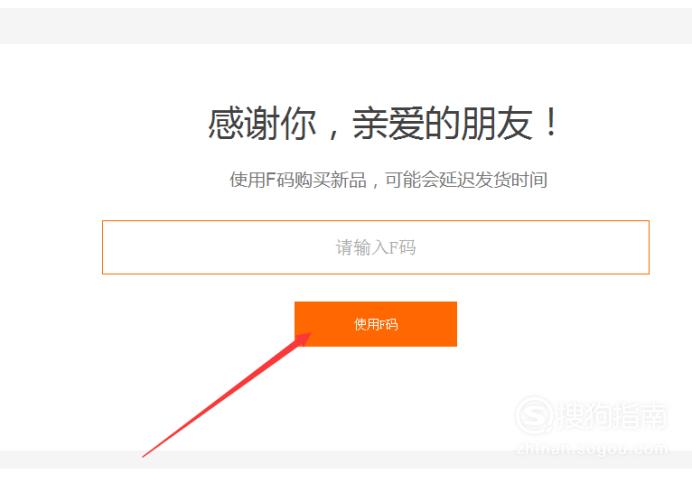
Task: Click the Sogou circular S logo watermark
Action: pyautogui.click(x=534, y=415)
